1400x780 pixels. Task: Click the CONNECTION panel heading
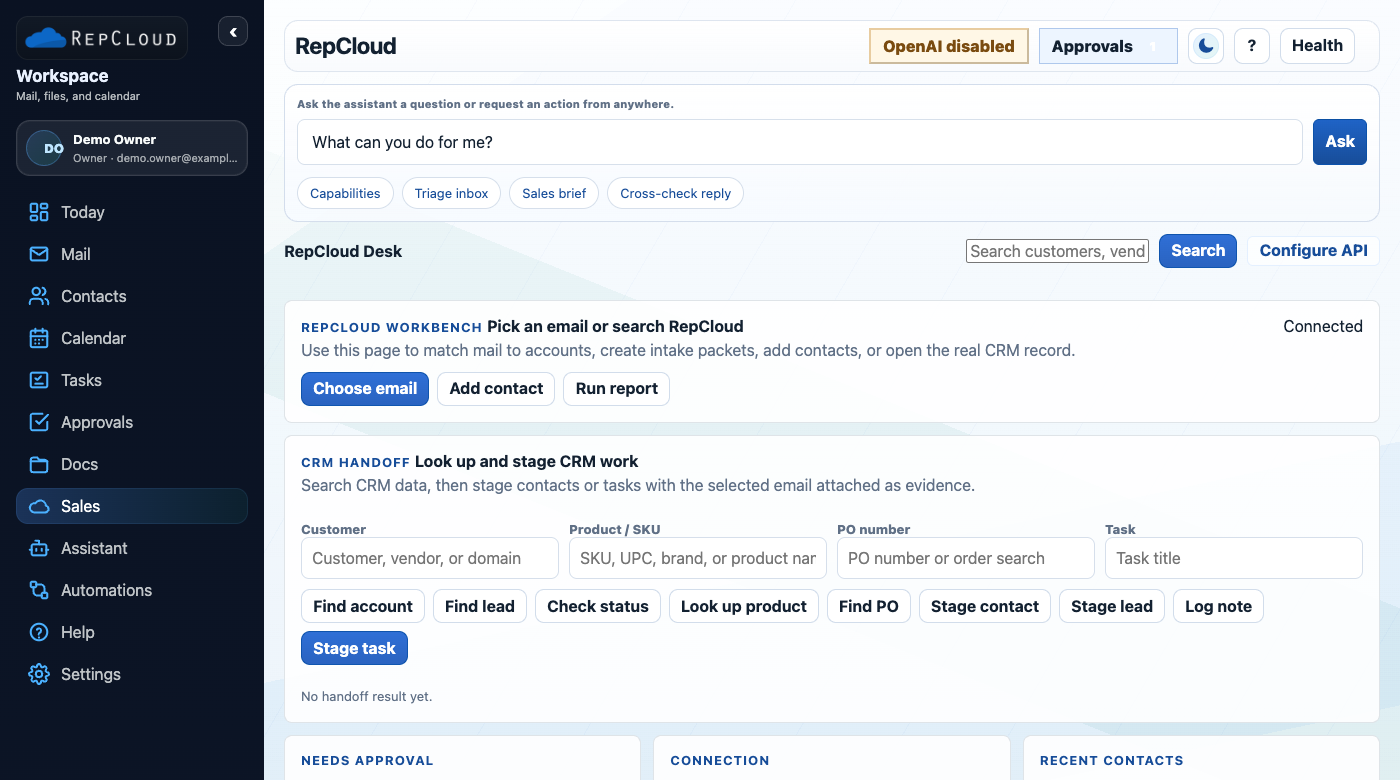coord(720,761)
